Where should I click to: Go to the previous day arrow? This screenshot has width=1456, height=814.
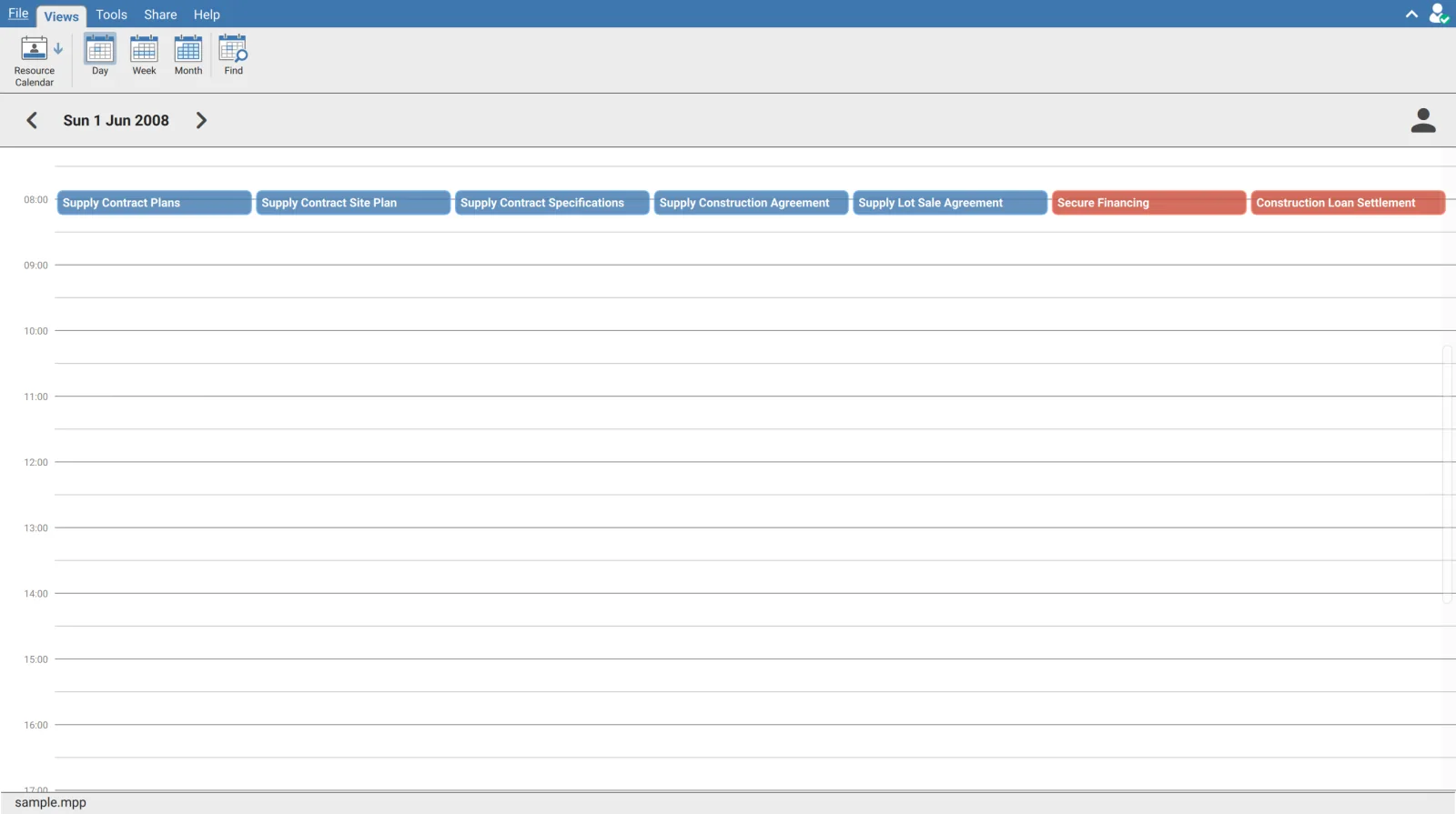pos(32,120)
